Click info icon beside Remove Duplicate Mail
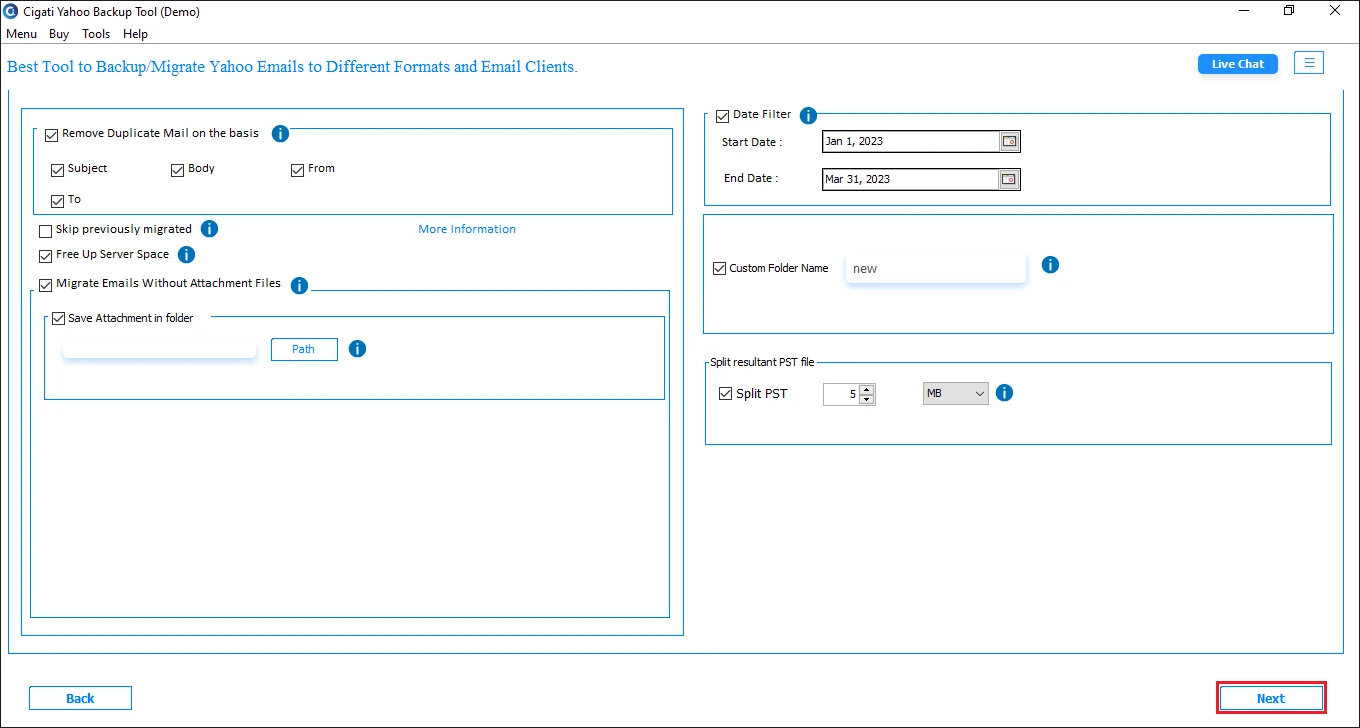1360x728 pixels. pos(281,133)
